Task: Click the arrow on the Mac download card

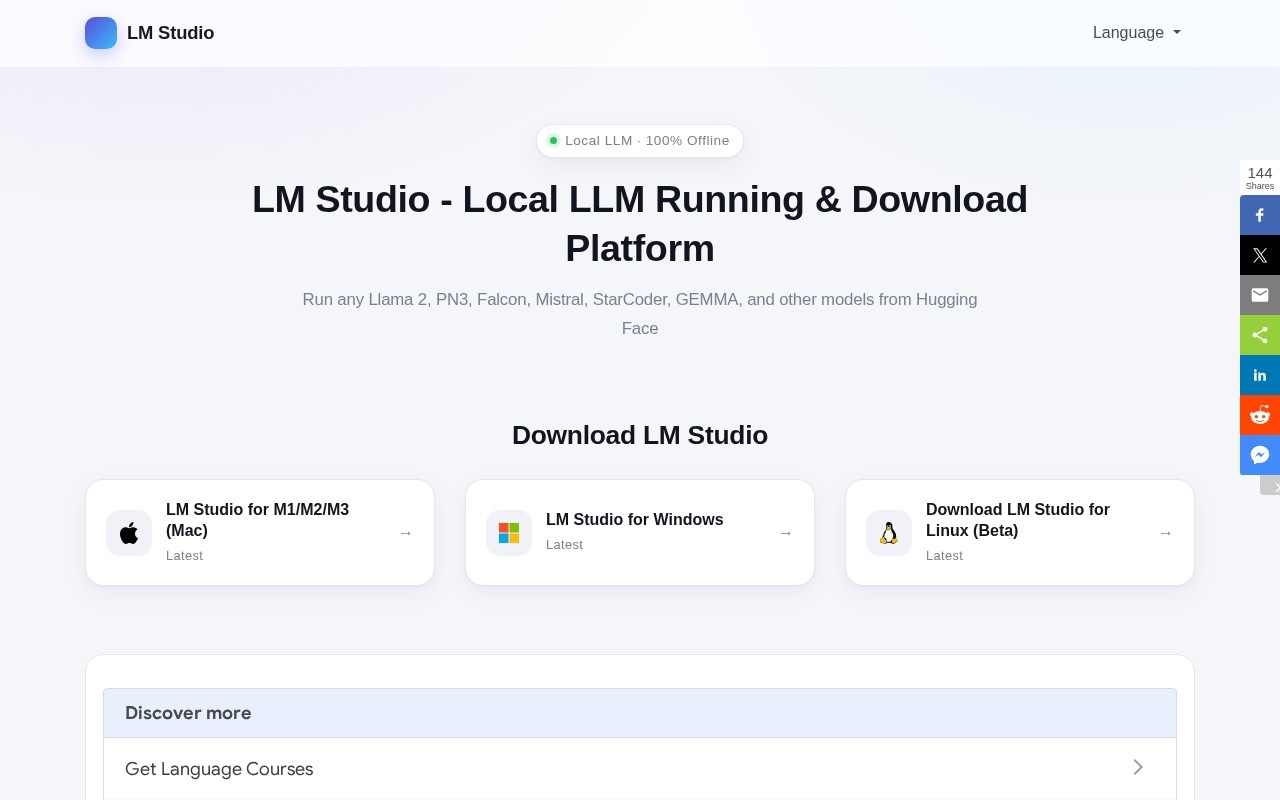Action: tap(405, 533)
